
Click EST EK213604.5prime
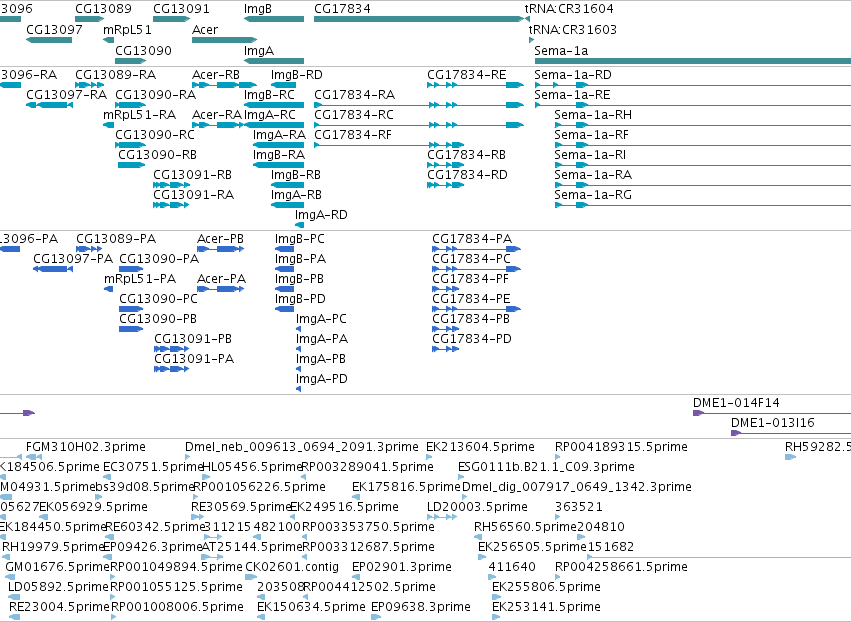click(480, 447)
